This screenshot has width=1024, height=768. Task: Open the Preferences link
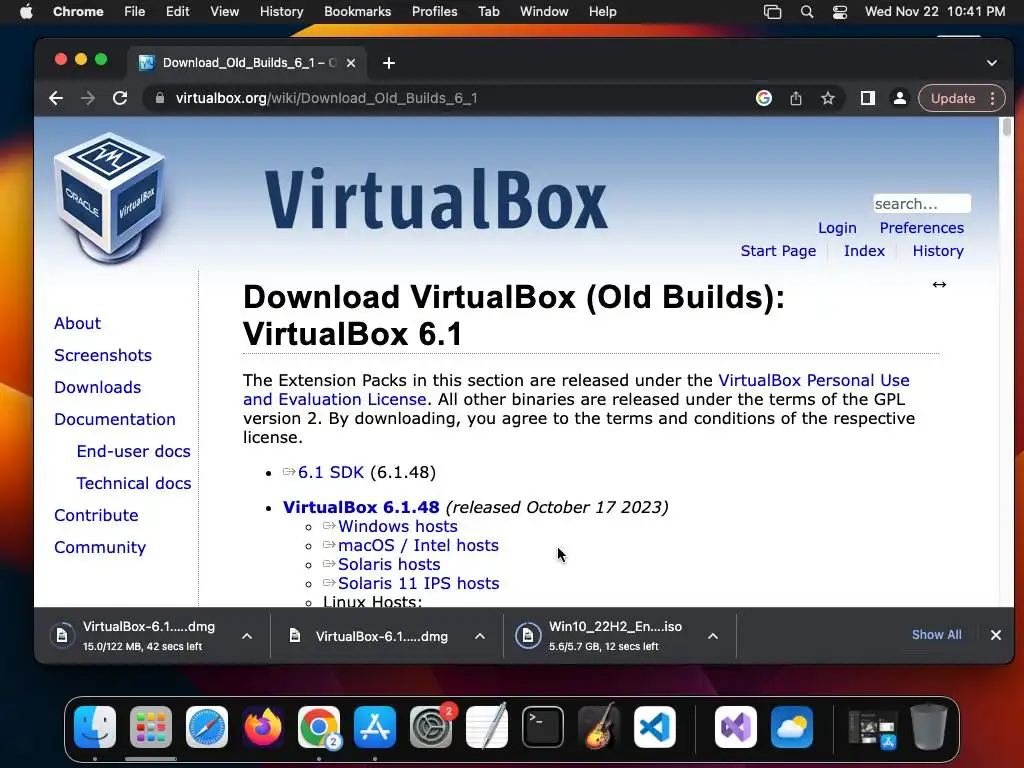(921, 228)
